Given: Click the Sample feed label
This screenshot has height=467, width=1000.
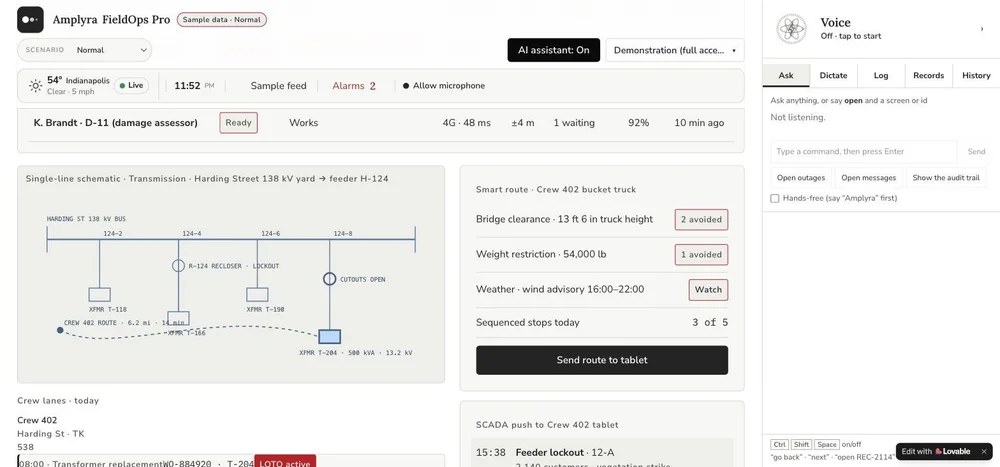Looking at the screenshot, I should pos(278,85).
